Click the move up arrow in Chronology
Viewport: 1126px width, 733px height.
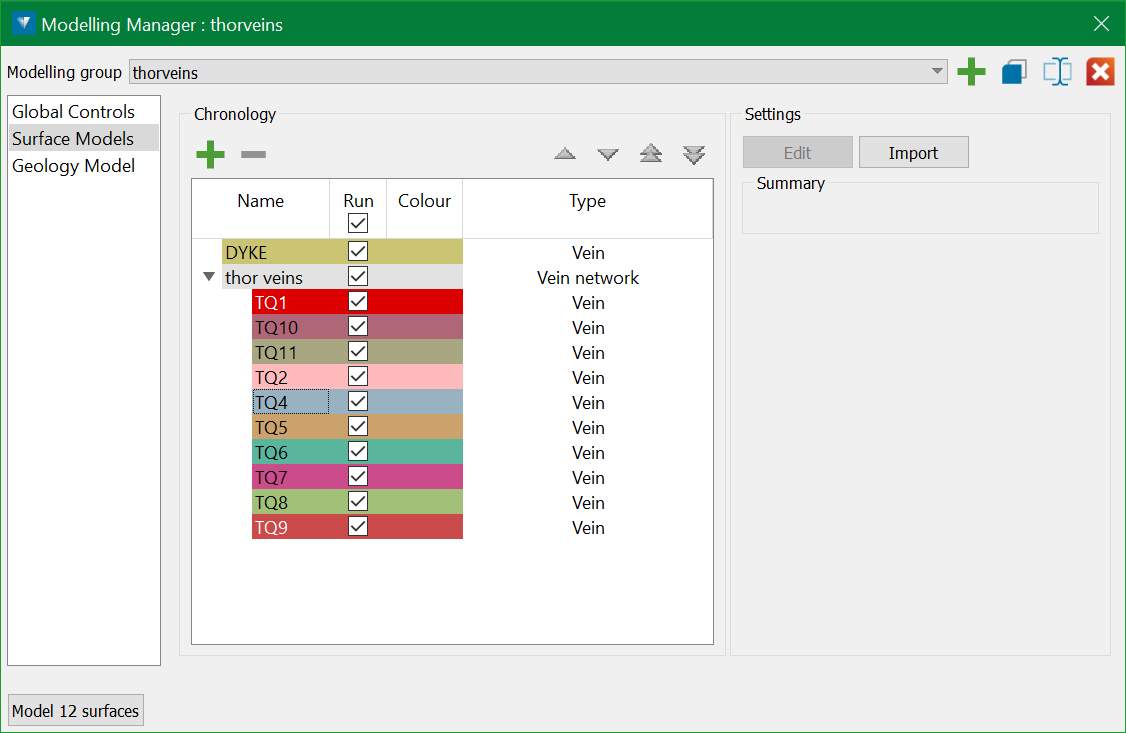(565, 154)
